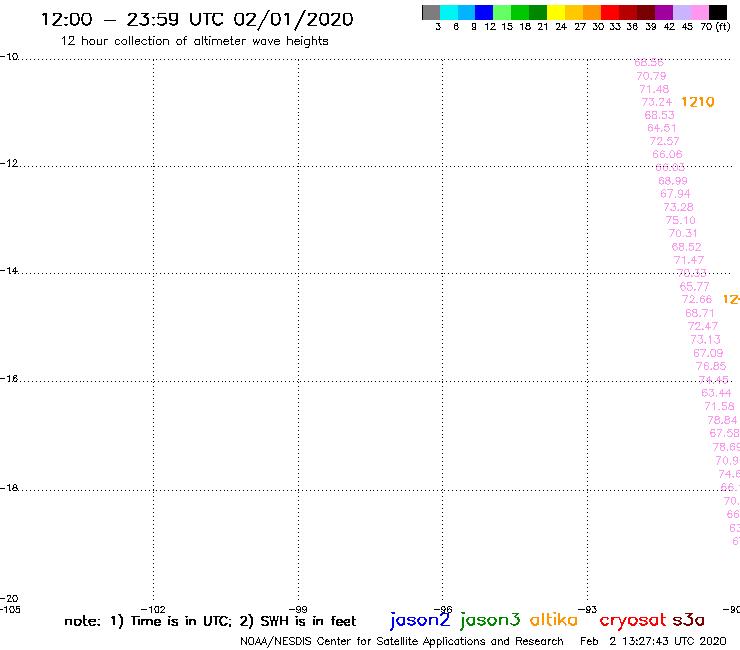Click the lavender legend swatch

[x=682, y=12]
